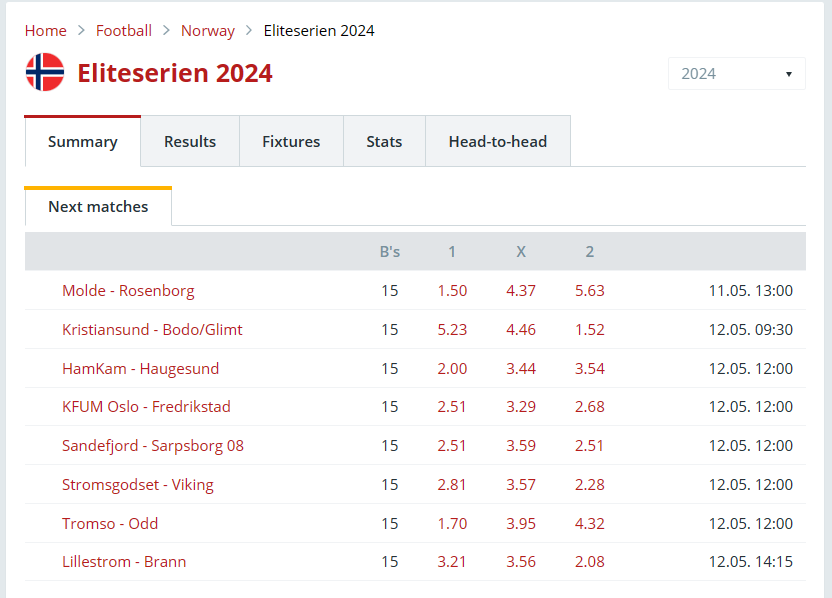Navigate to Norway breadcrumb link
The width and height of the screenshot is (832, 598).
[x=207, y=31]
